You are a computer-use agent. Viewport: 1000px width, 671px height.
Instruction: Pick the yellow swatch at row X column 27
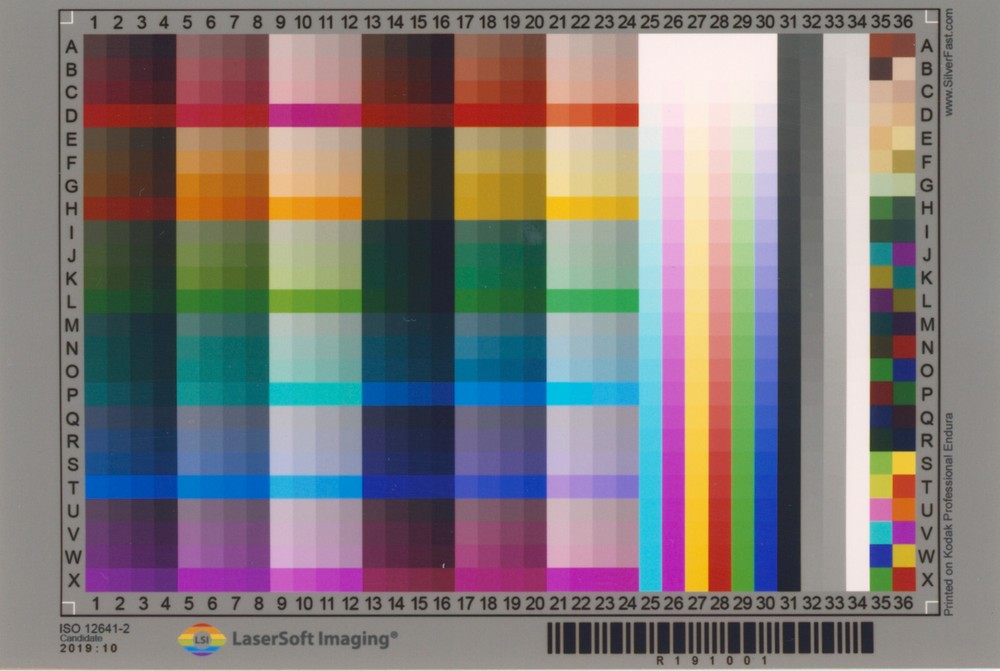tap(696, 579)
